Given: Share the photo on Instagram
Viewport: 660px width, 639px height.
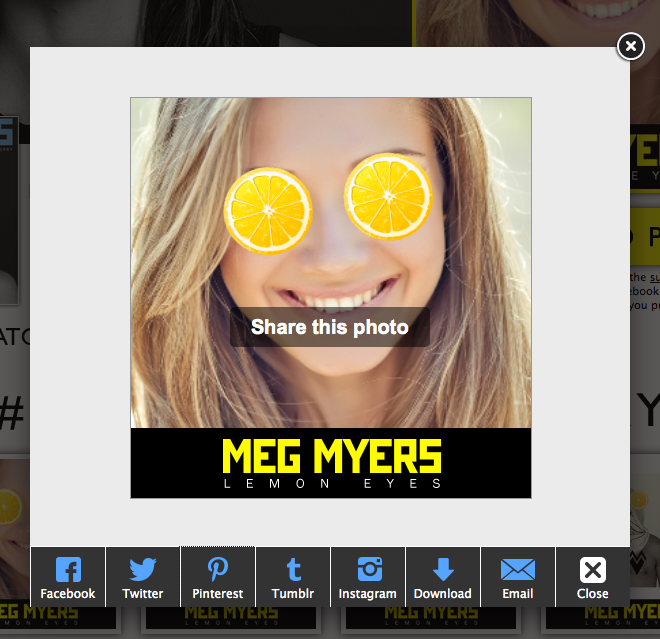Looking at the screenshot, I should click(x=367, y=577).
